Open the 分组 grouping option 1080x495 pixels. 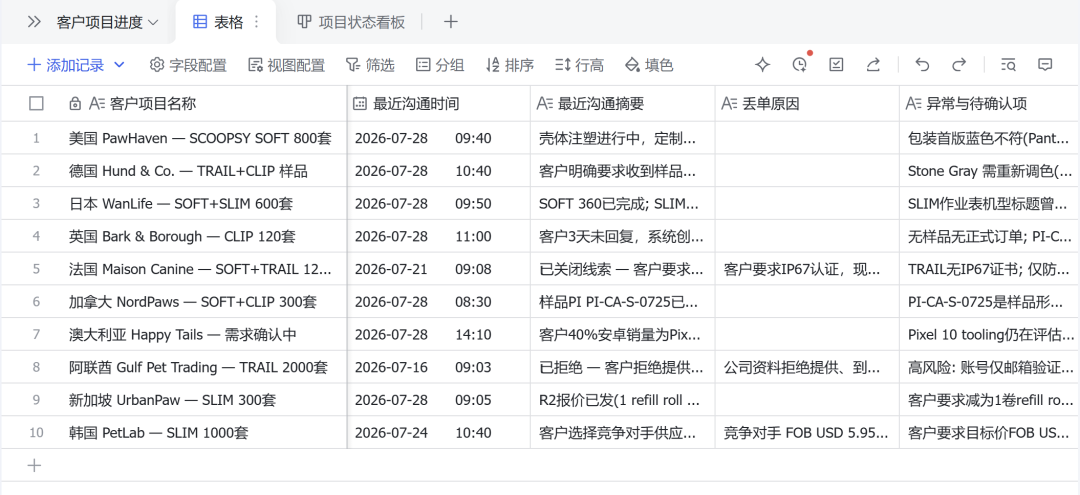(x=440, y=65)
